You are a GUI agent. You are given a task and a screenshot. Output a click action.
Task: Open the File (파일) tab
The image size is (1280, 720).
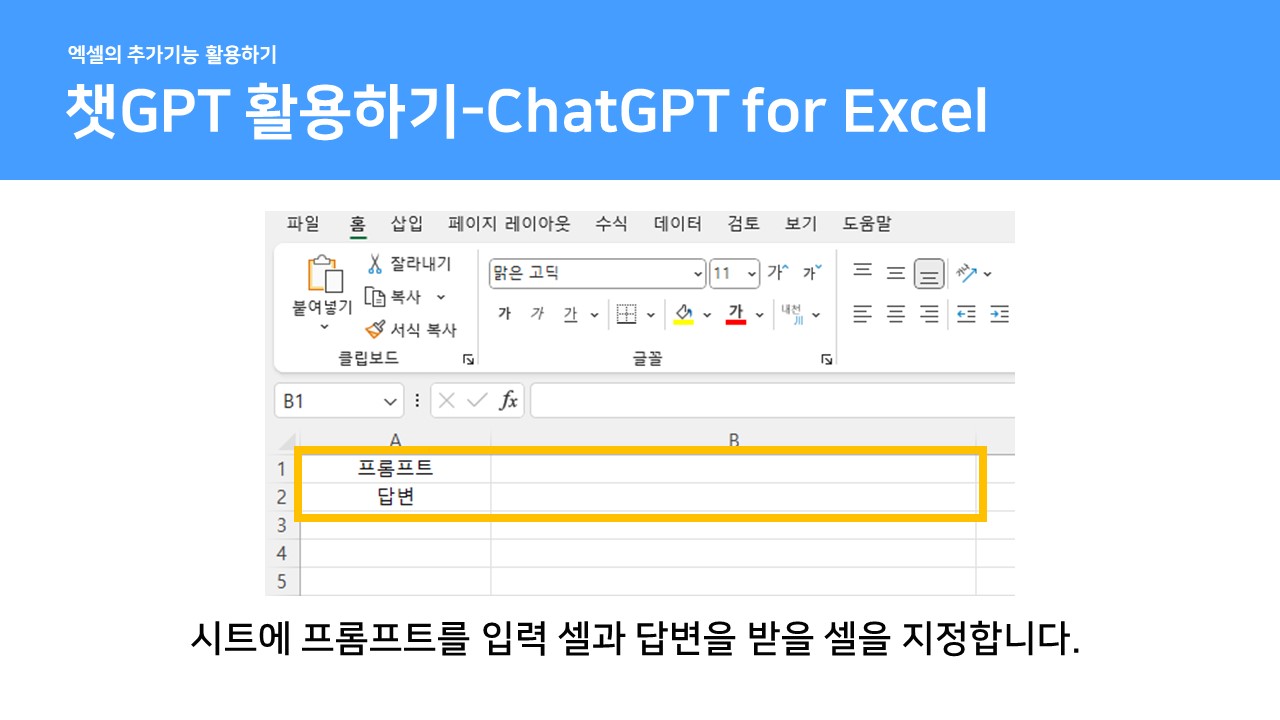pyautogui.click(x=303, y=224)
